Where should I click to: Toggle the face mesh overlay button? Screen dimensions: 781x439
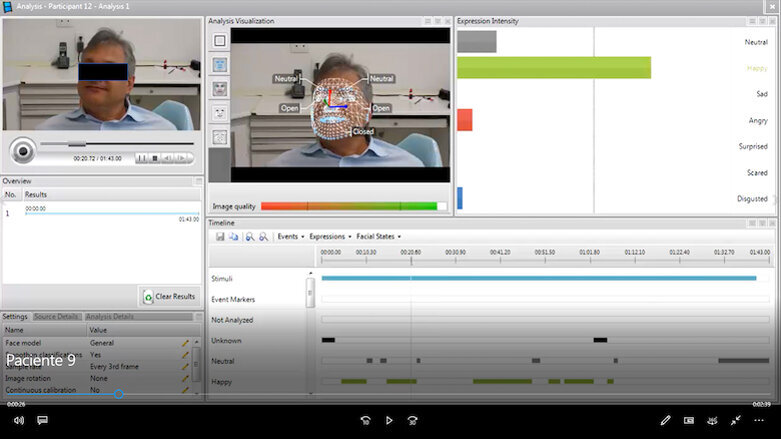click(220, 65)
